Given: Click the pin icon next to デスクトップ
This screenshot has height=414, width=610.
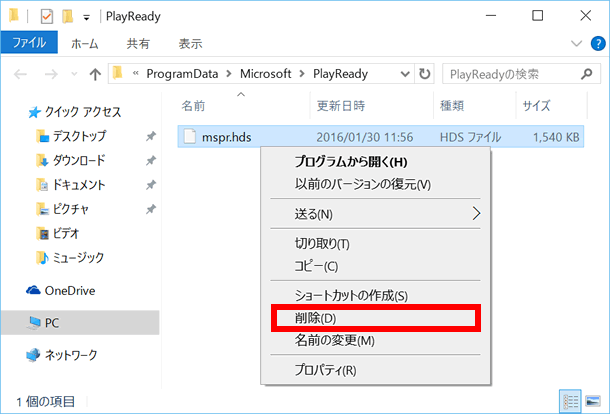Looking at the screenshot, I should [151, 136].
